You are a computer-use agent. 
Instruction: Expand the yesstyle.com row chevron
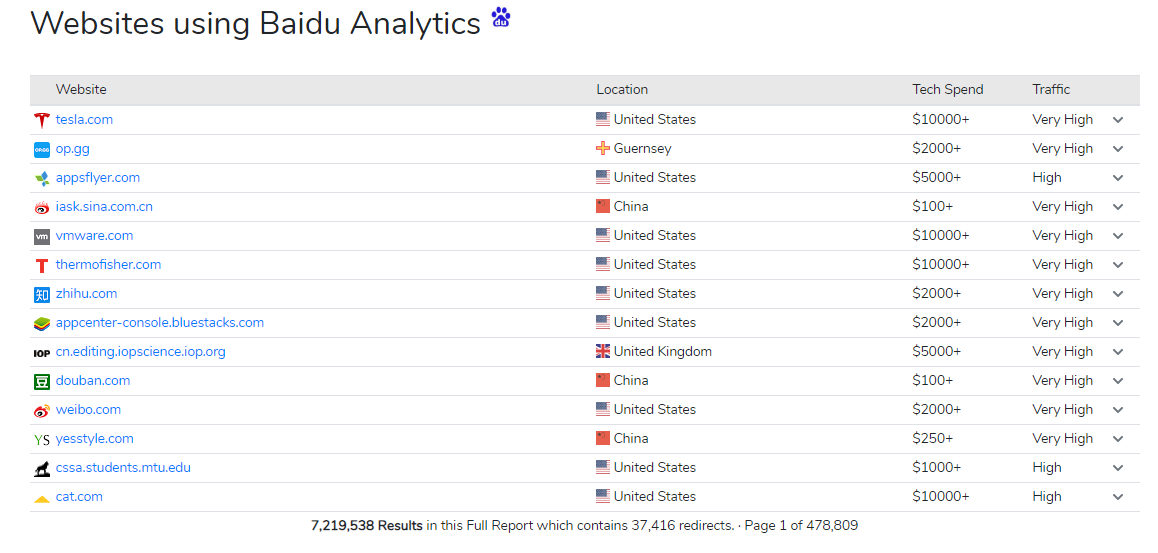pyautogui.click(x=1118, y=439)
